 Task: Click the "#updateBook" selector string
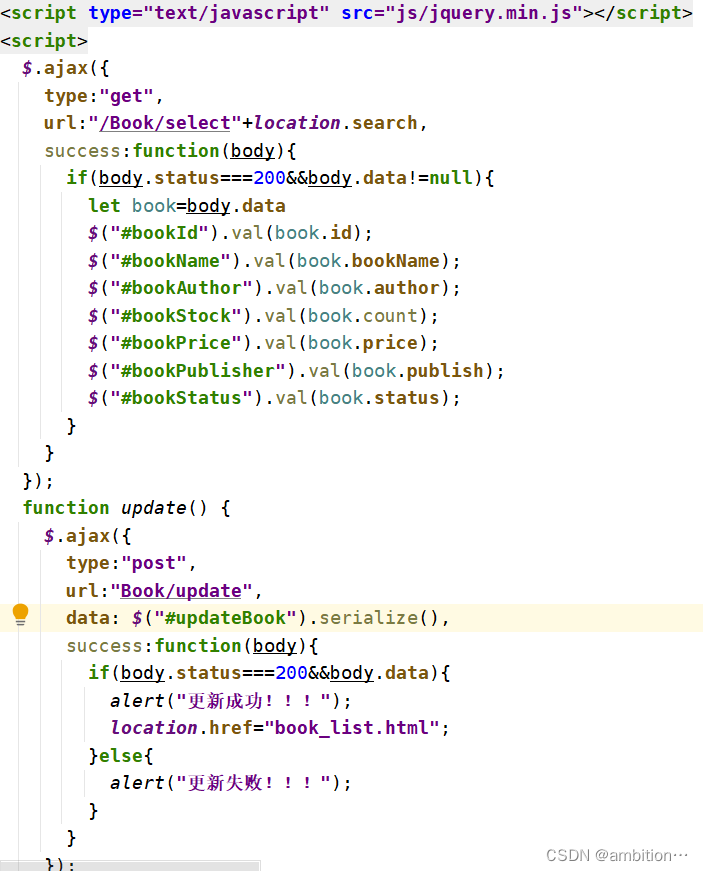pos(225,618)
